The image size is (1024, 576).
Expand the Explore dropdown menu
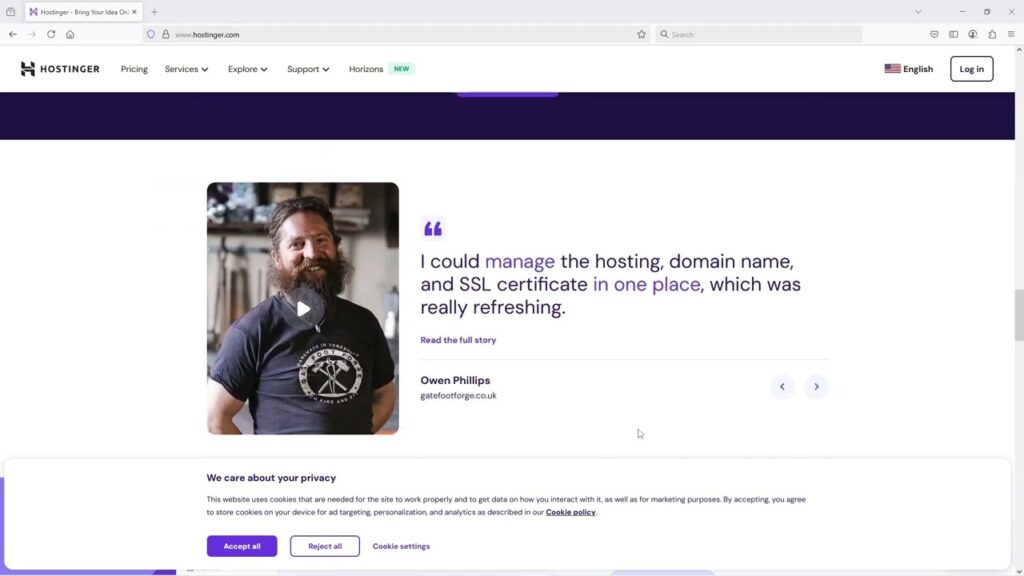[247, 69]
